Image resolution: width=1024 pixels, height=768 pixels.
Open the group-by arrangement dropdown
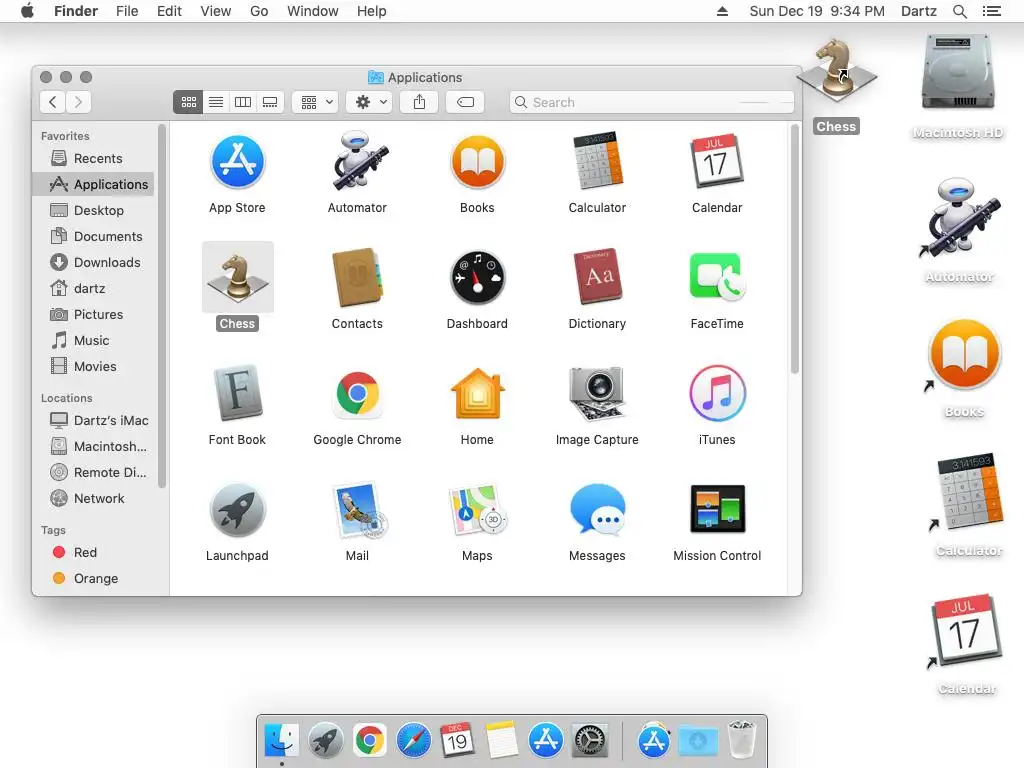tap(315, 102)
